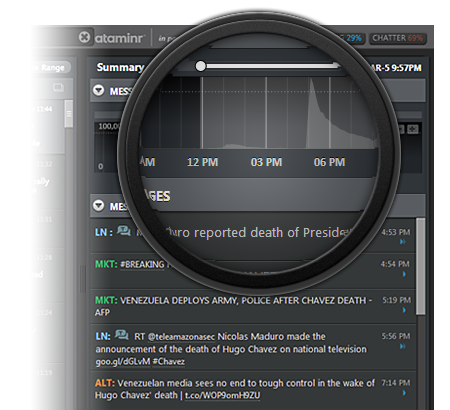Viewport: 450px width, 410px height.
Task: Click the messages list vertical scrollbar
Action: point(421,266)
